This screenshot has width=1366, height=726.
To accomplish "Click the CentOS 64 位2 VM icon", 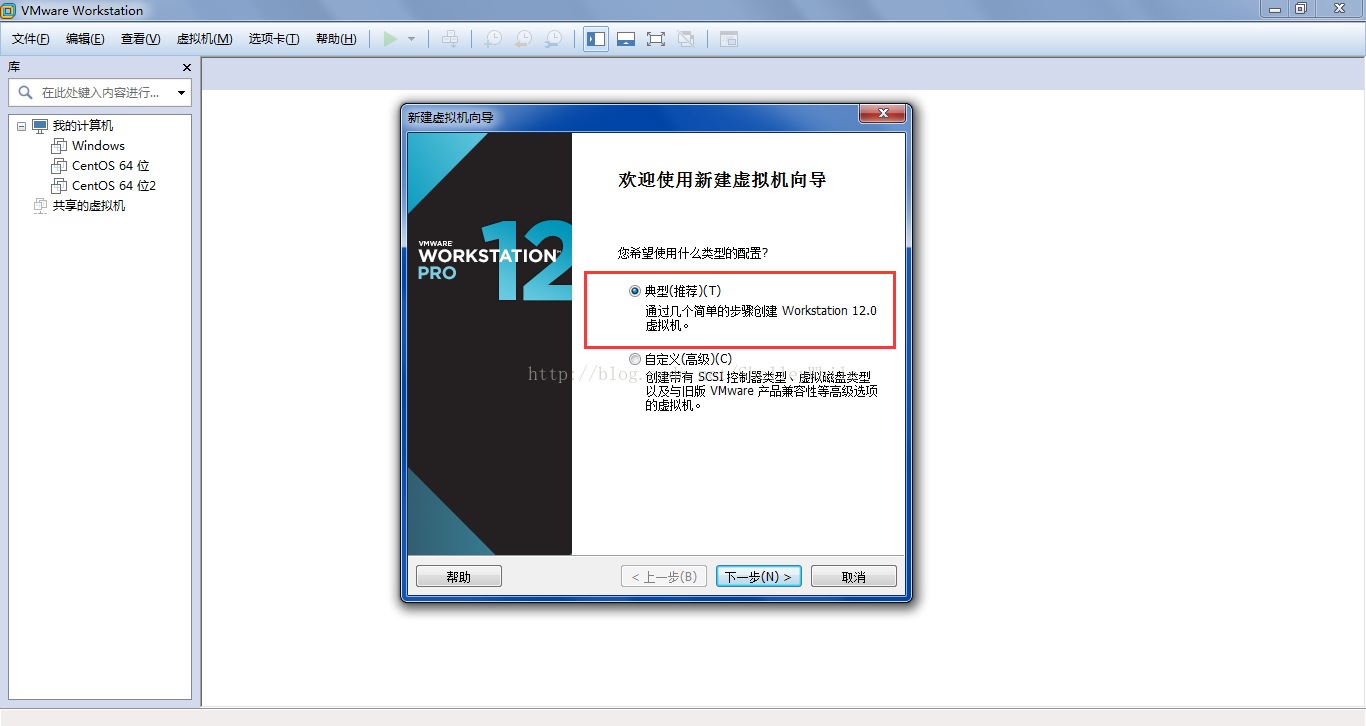I will coord(59,186).
